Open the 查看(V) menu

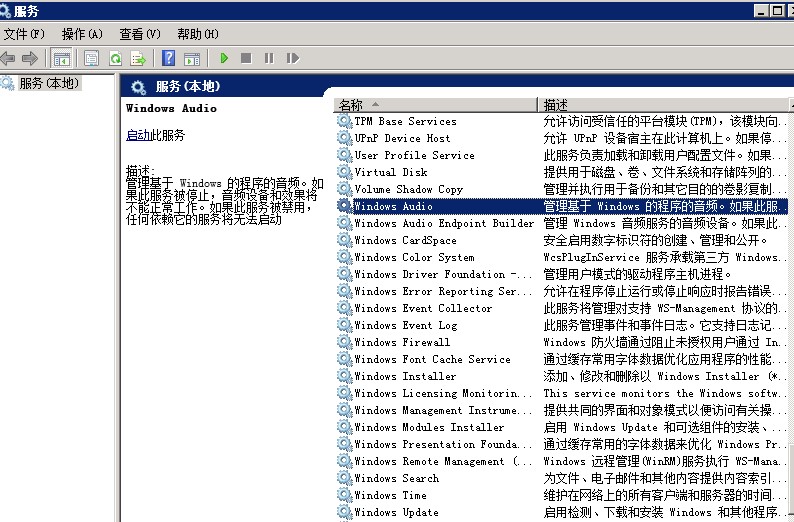[140, 34]
